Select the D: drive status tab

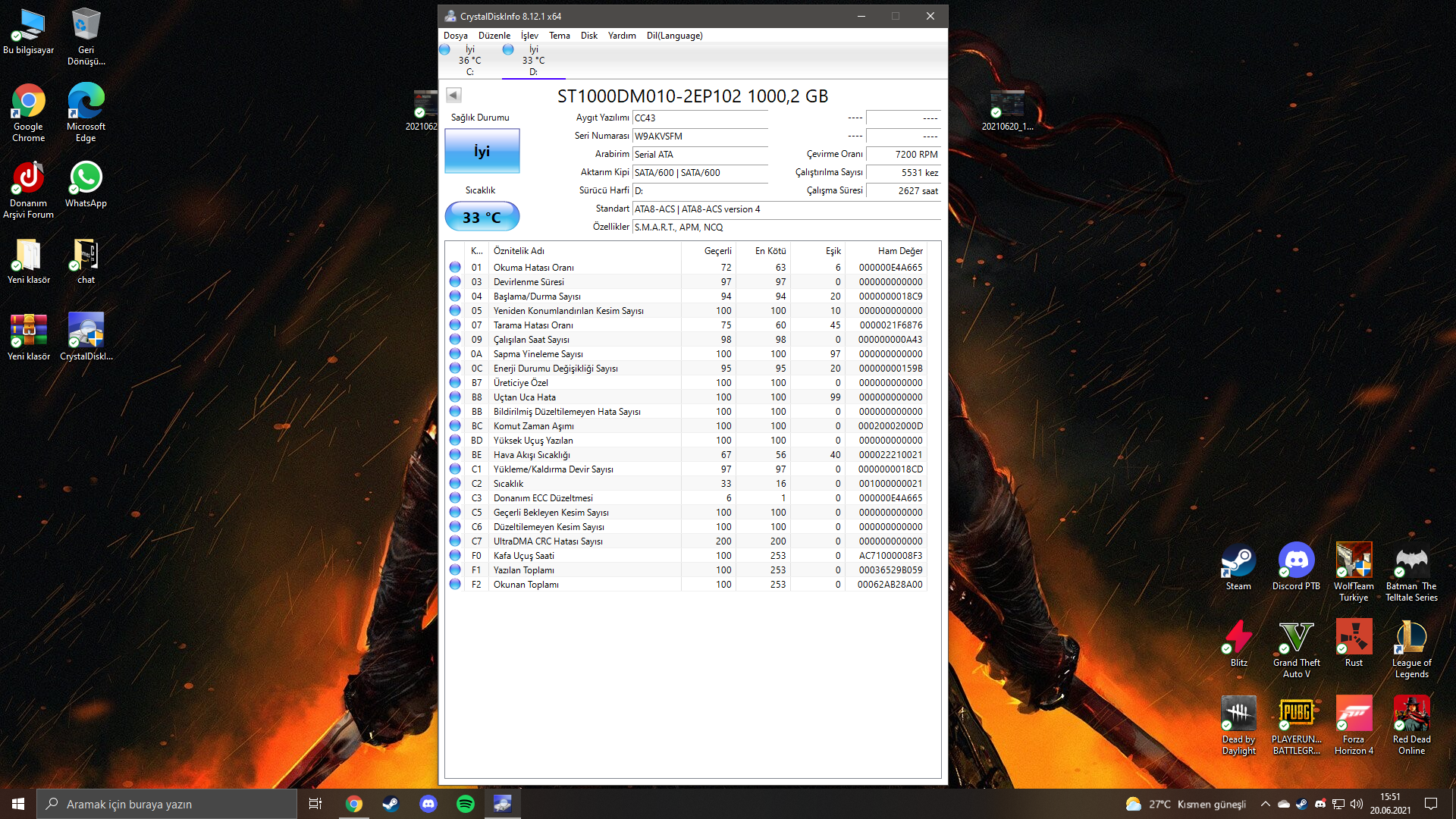tap(532, 61)
